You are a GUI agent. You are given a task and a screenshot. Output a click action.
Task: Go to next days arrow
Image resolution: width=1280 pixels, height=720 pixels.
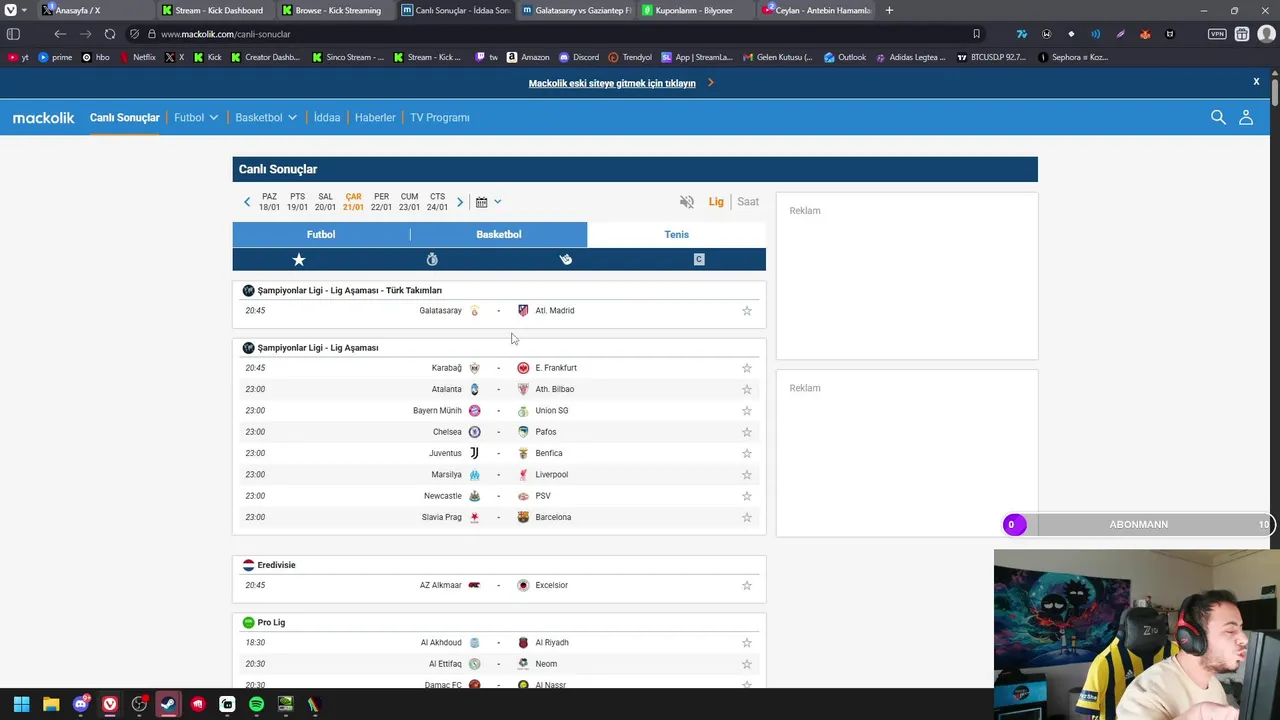pyautogui.click(x=460, y=202)
